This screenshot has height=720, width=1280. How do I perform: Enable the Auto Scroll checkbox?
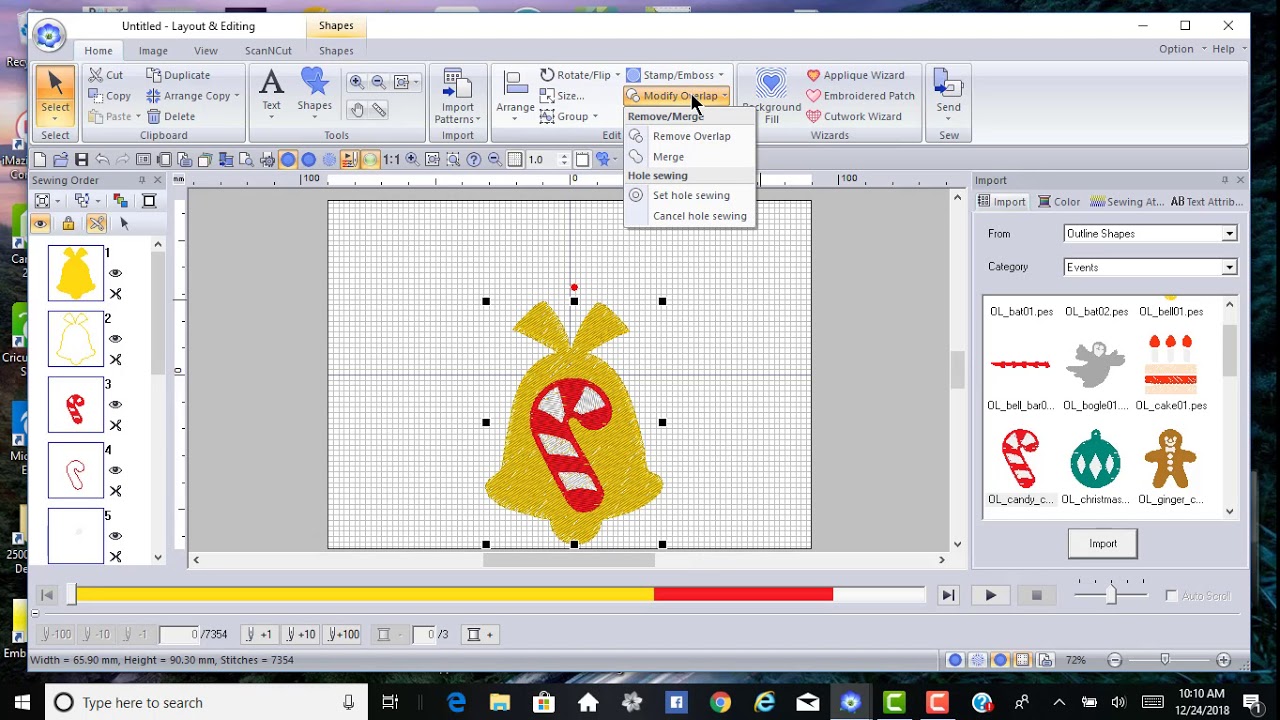[1171, 596]
